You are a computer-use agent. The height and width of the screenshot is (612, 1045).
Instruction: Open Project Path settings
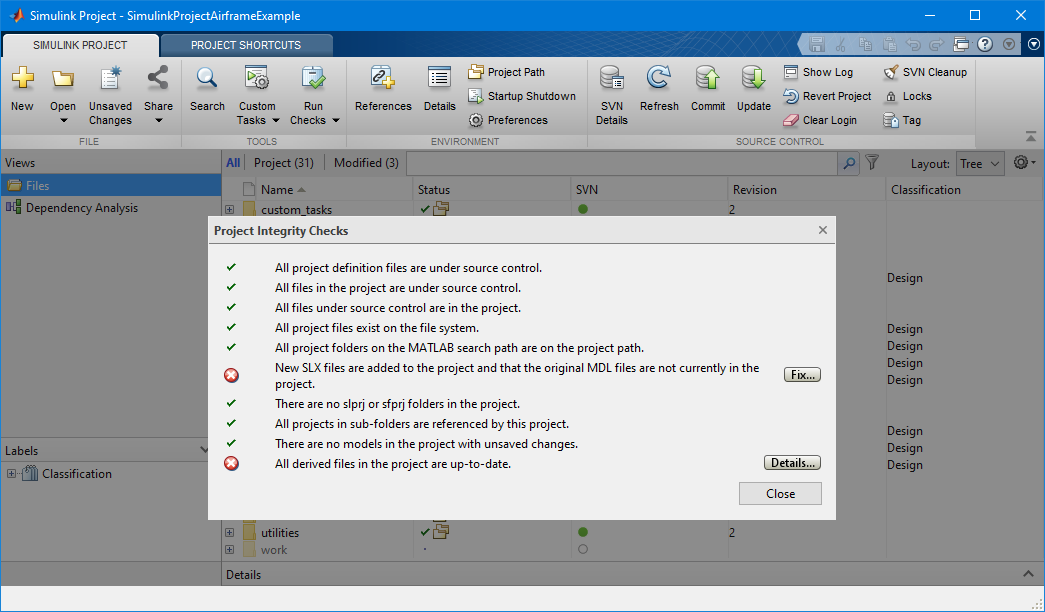click(507, 72)
